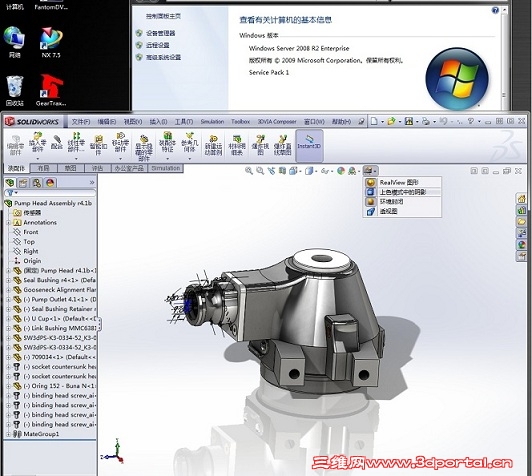532x476 pixels.
Task: Select MateGroup1 in the feature tree
Action: click(x=41, y=434)
